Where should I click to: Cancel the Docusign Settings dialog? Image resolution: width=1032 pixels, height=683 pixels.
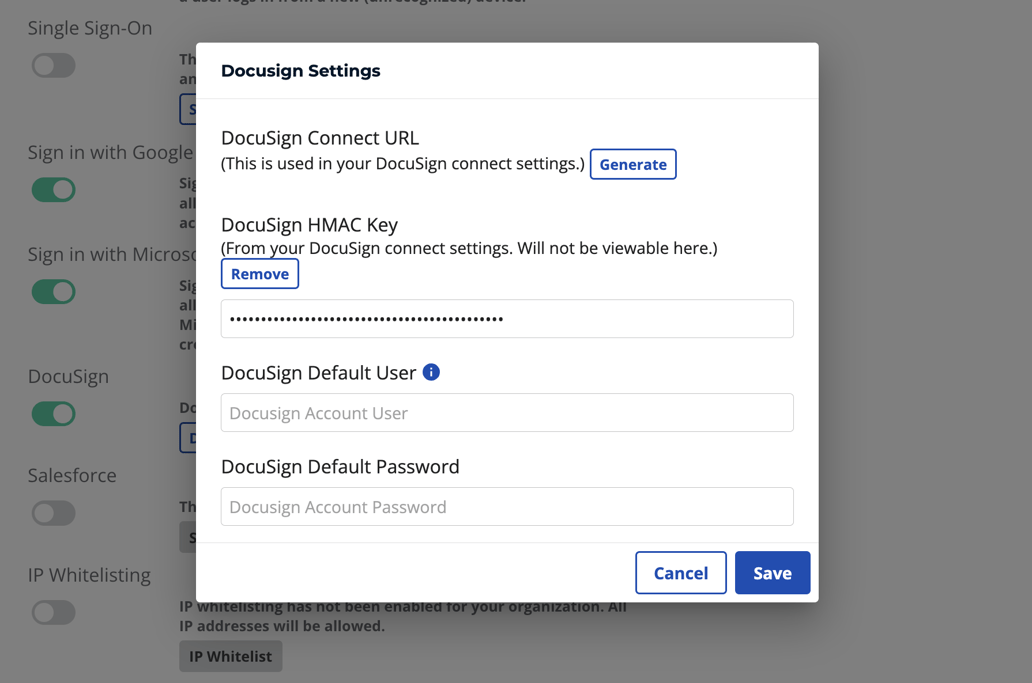[x=681, y=573]
